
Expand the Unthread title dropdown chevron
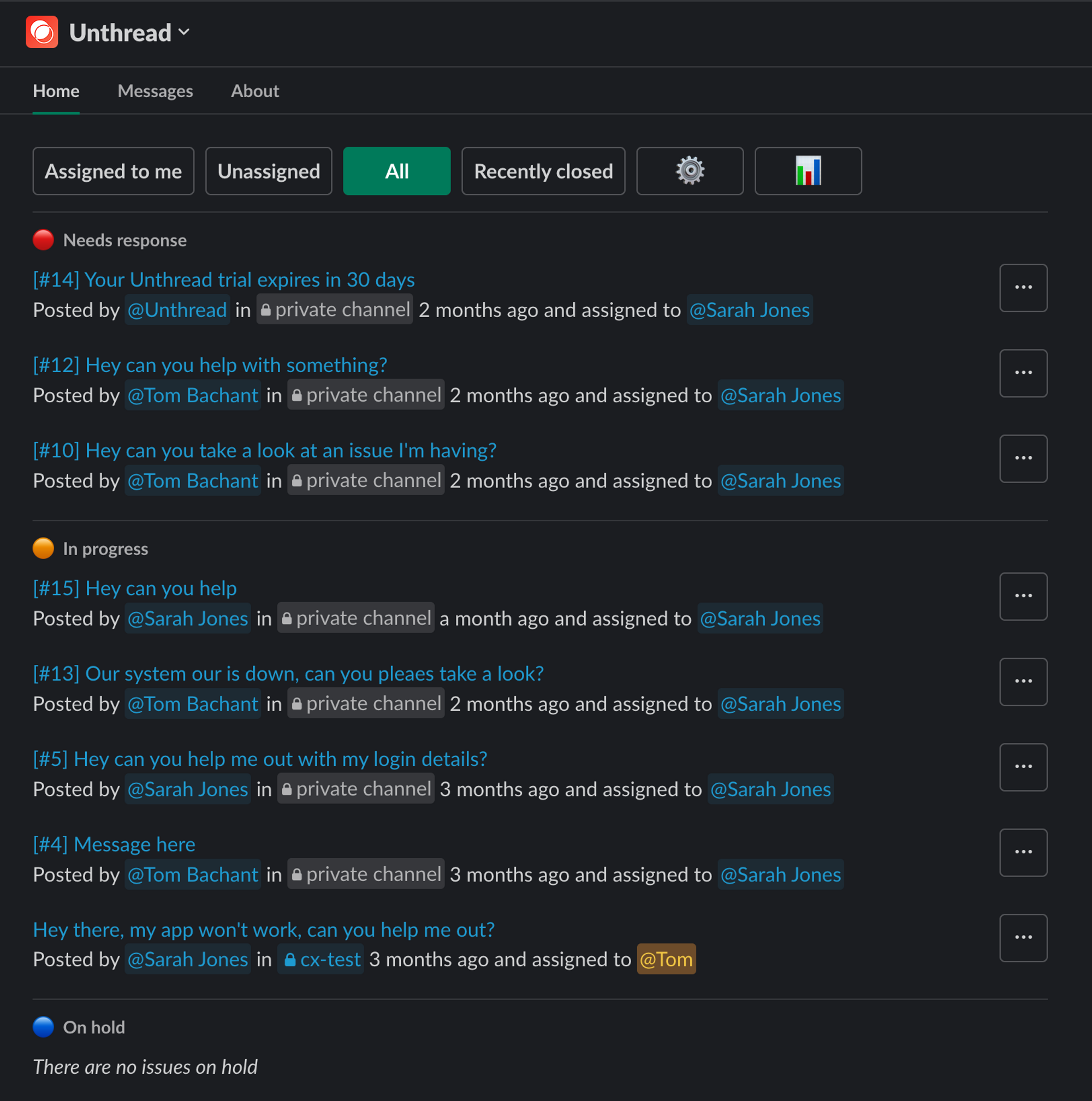tap(183, 33)
